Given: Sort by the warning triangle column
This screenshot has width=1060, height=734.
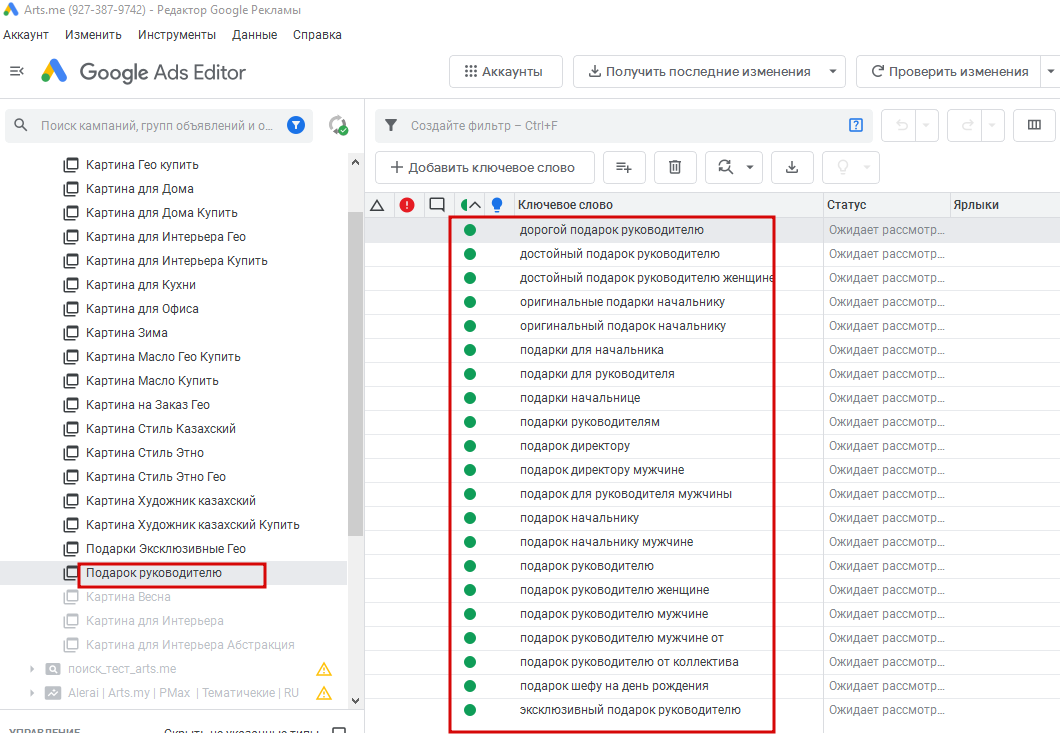Looking at the screenshot, I should [x=377, y=205].
